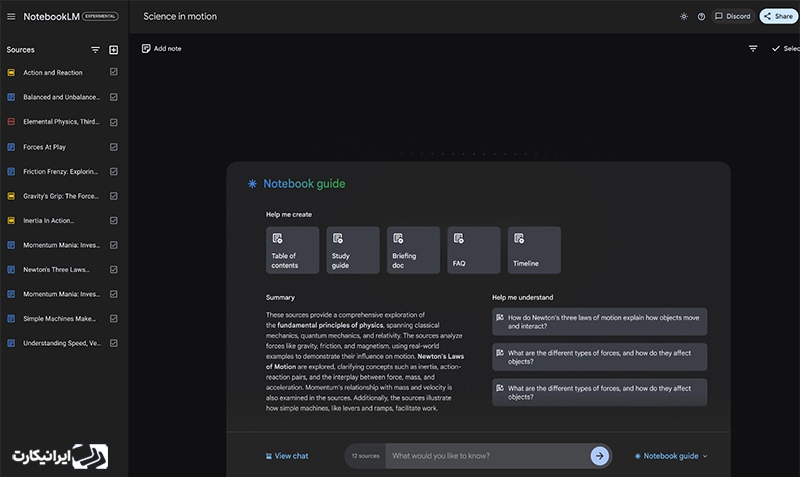Uncheck Inertia In Action source
Screen dimensions: 800x477
114,220
